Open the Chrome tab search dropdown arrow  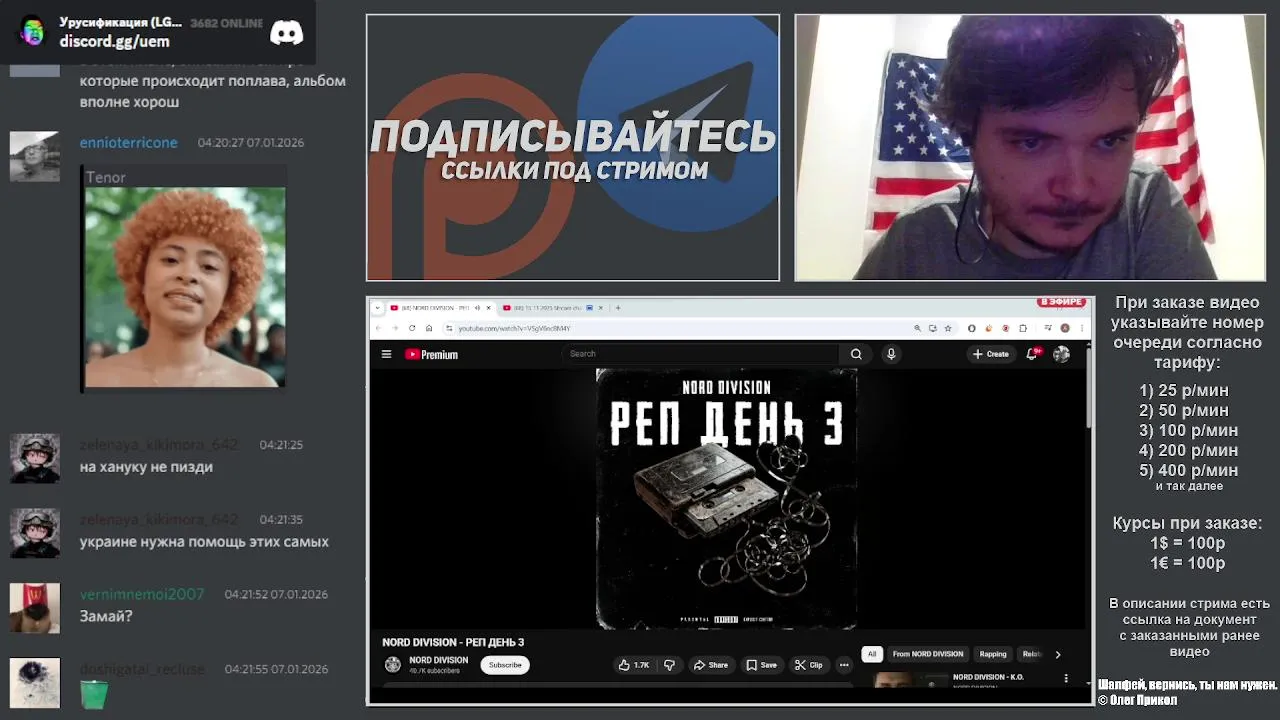377,308
